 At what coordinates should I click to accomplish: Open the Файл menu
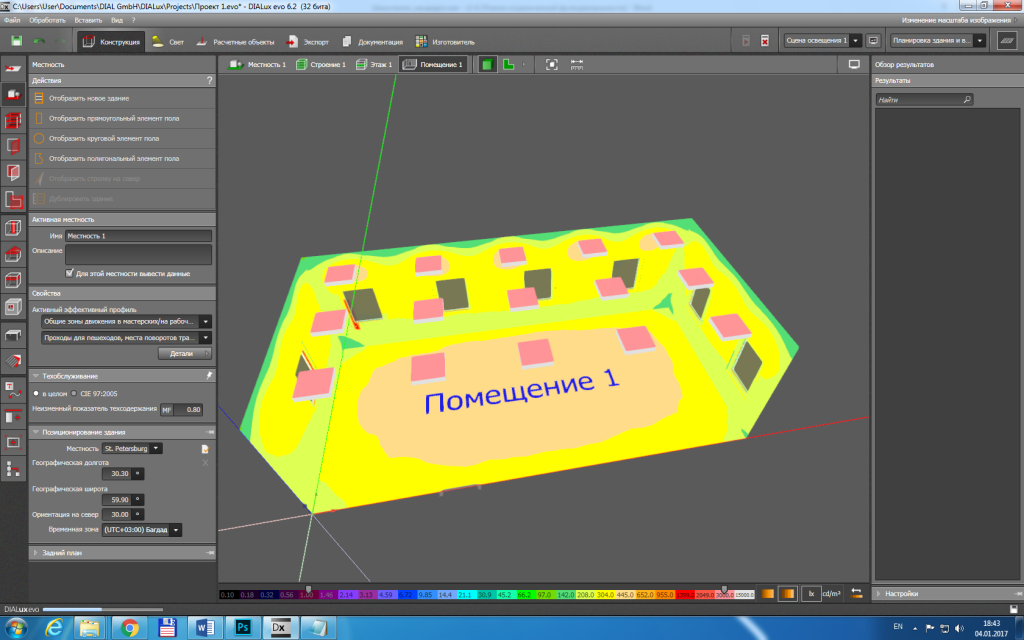[12, 20]
